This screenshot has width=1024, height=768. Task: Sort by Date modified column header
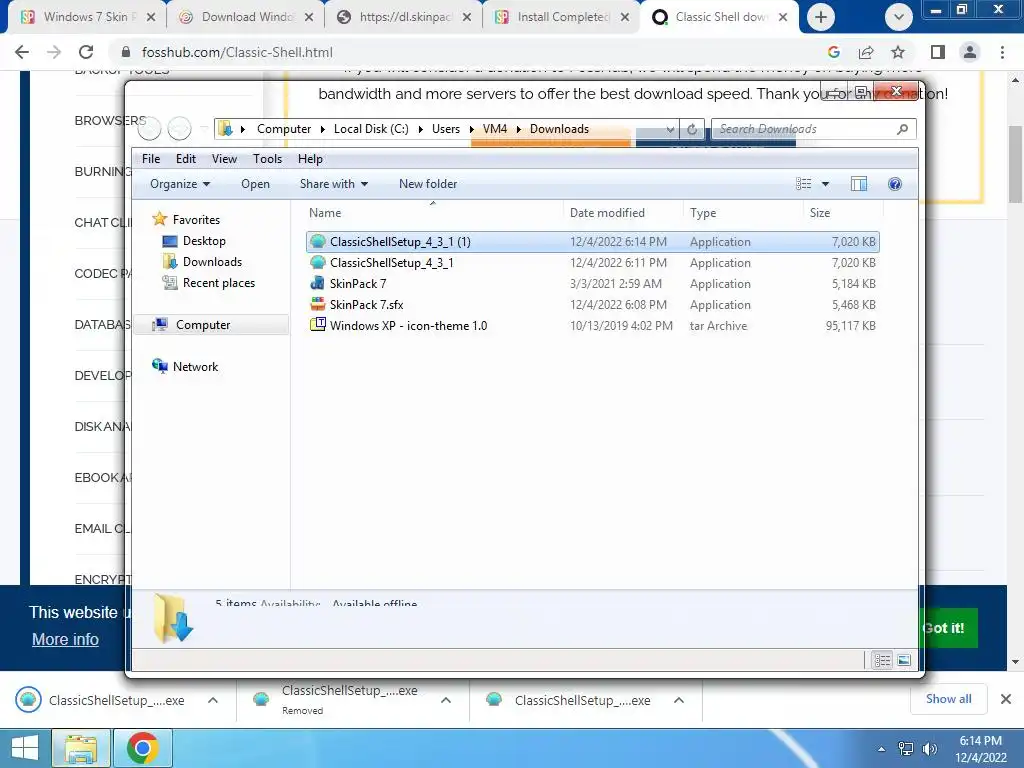click(623, 213)
